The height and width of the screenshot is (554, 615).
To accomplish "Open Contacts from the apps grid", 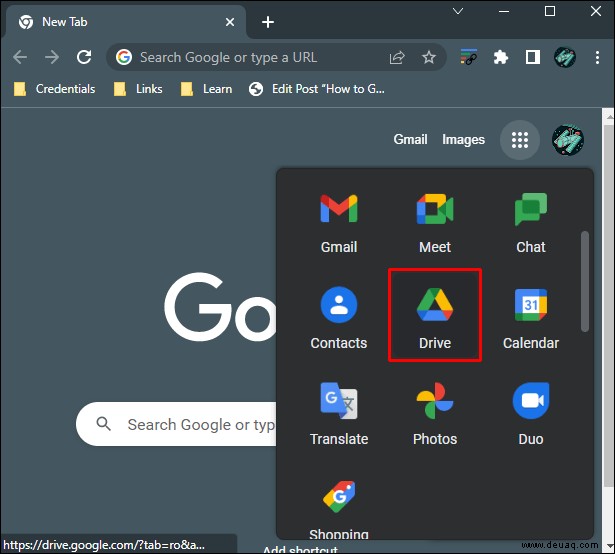I will tap(339, 318).
